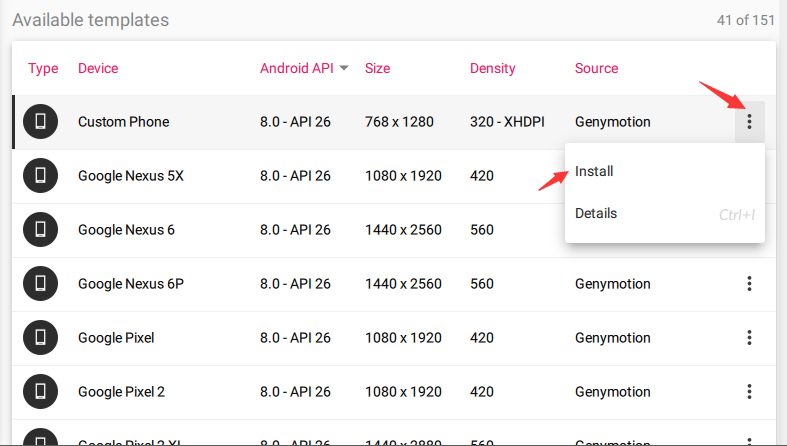Click the Genymotion source of Custom Phone

click(612, 122)
